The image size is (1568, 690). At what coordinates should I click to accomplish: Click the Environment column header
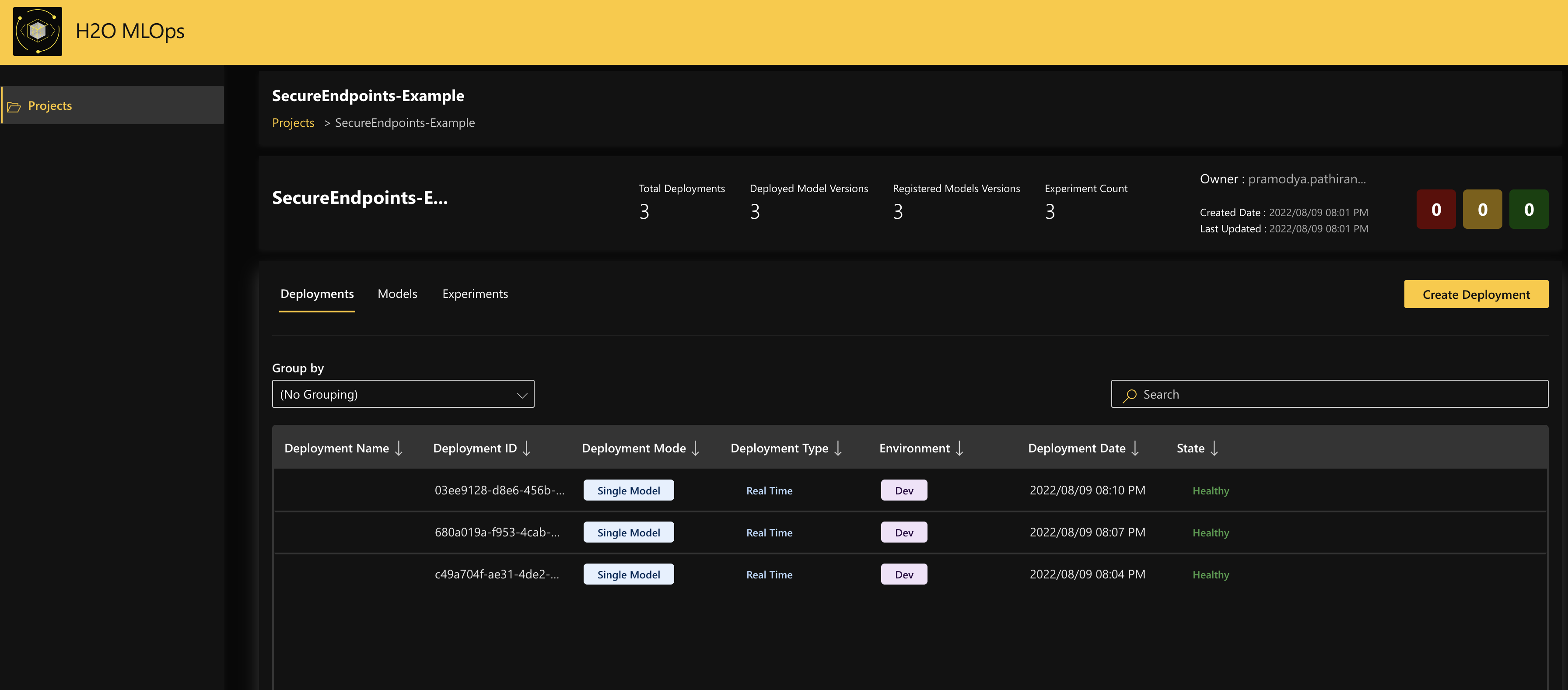click(914, 448)
